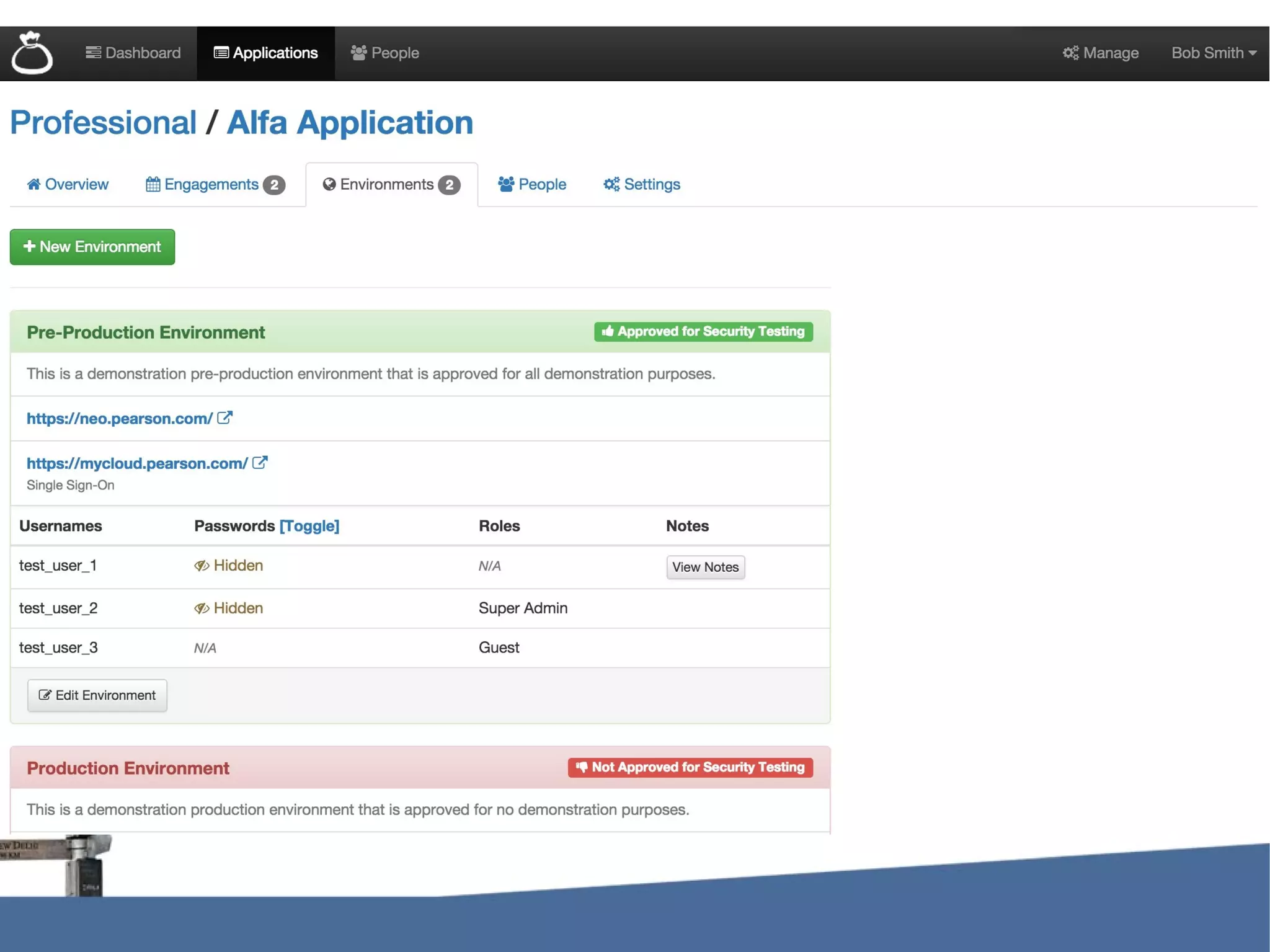This screenshot has height=952, width=1270.
Task: Open the Professional breadcrumb link
Action: (x=103, y=122)
